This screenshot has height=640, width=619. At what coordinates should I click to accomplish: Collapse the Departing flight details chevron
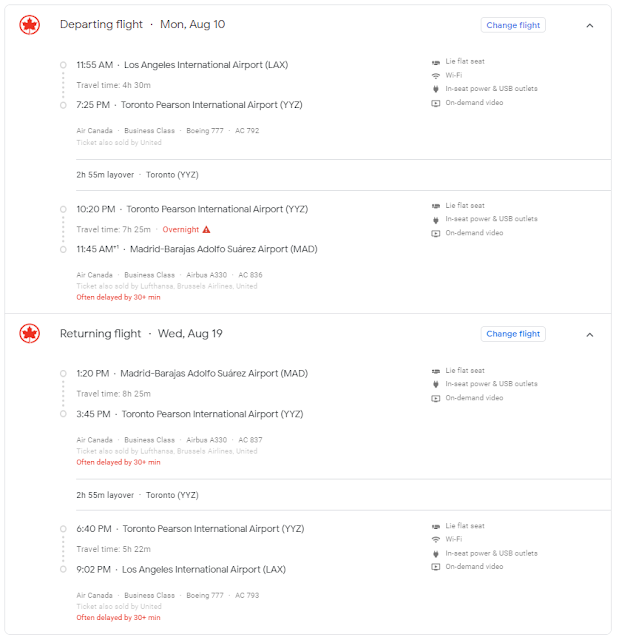[590, 25]
